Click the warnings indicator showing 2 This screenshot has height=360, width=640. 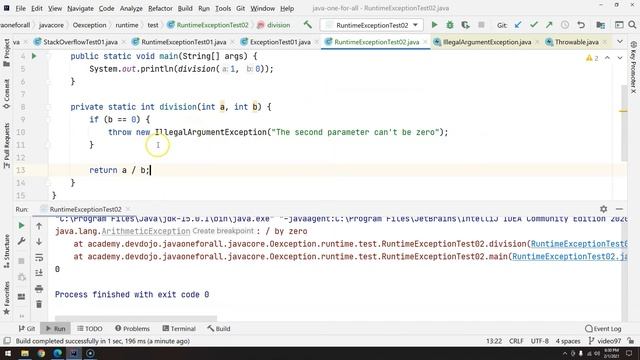[592, 58]
